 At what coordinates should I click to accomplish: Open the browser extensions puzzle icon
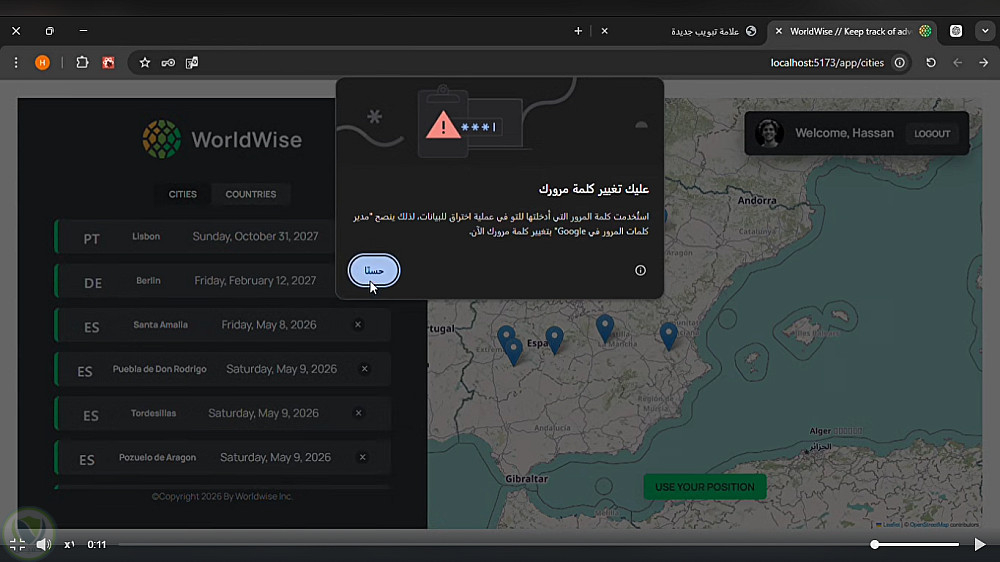pos(82,63)
